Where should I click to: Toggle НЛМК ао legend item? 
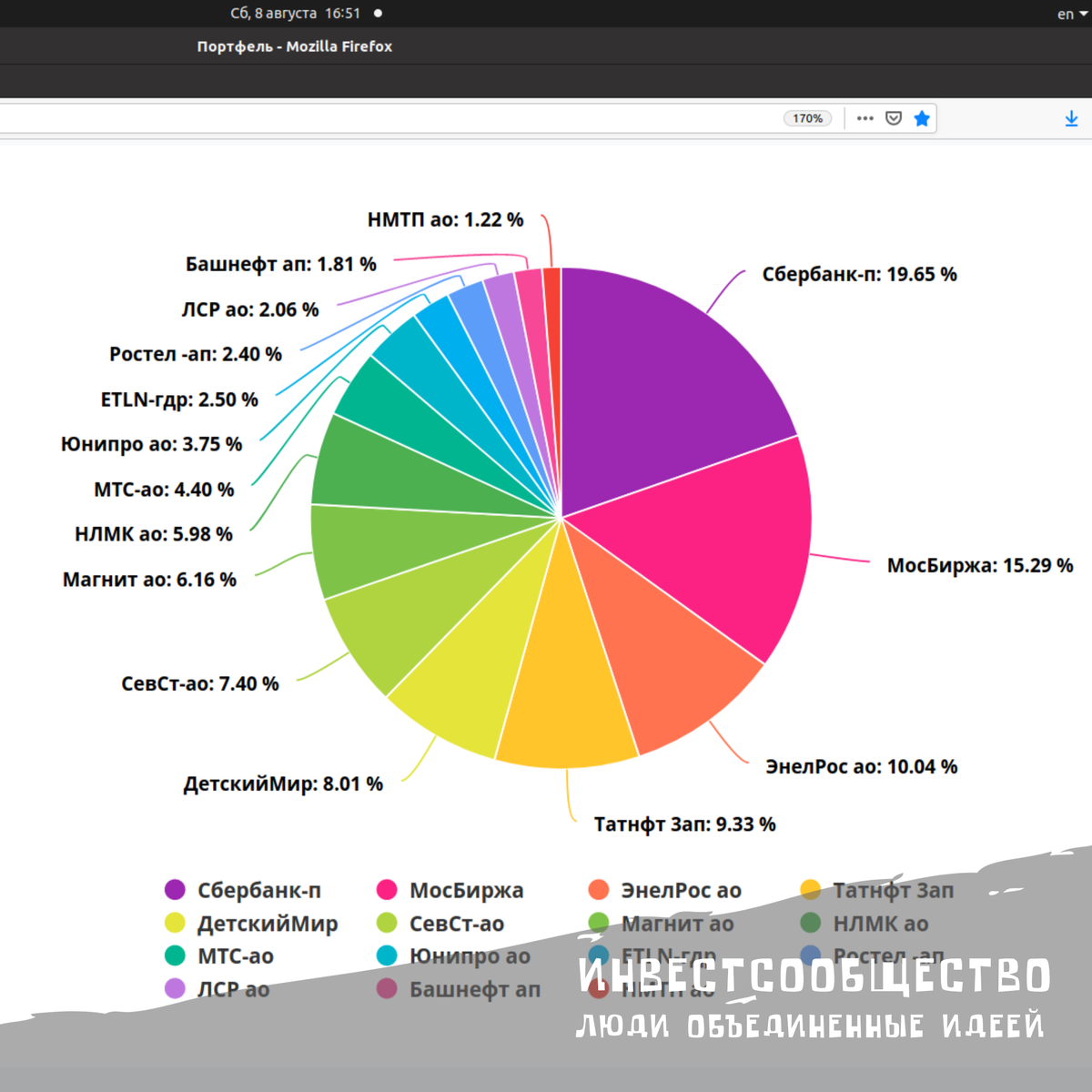(x=864, y=924)
